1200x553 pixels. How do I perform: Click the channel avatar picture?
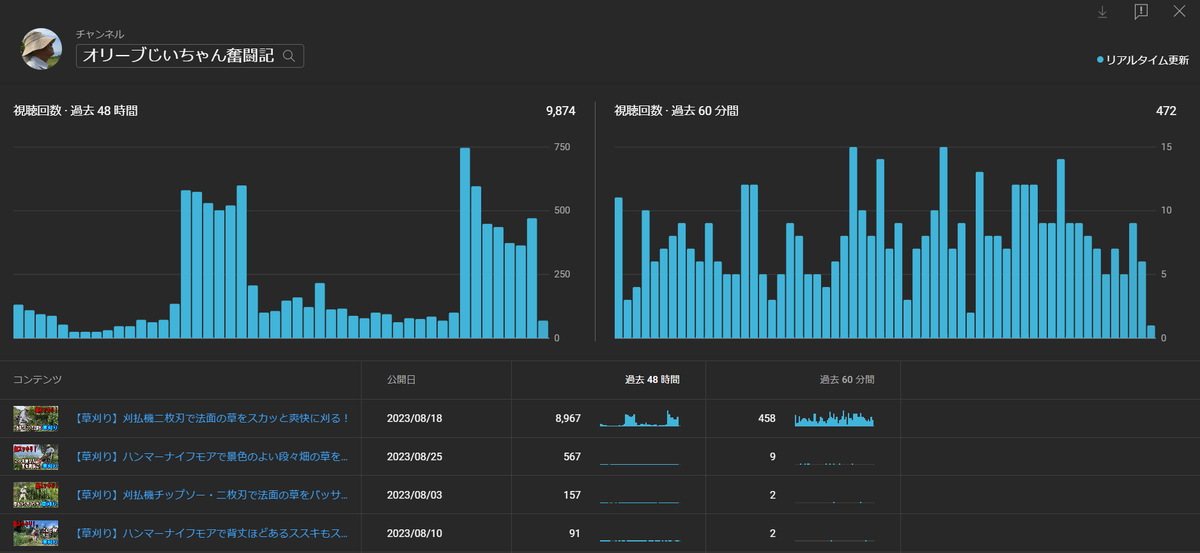[43, 48]
